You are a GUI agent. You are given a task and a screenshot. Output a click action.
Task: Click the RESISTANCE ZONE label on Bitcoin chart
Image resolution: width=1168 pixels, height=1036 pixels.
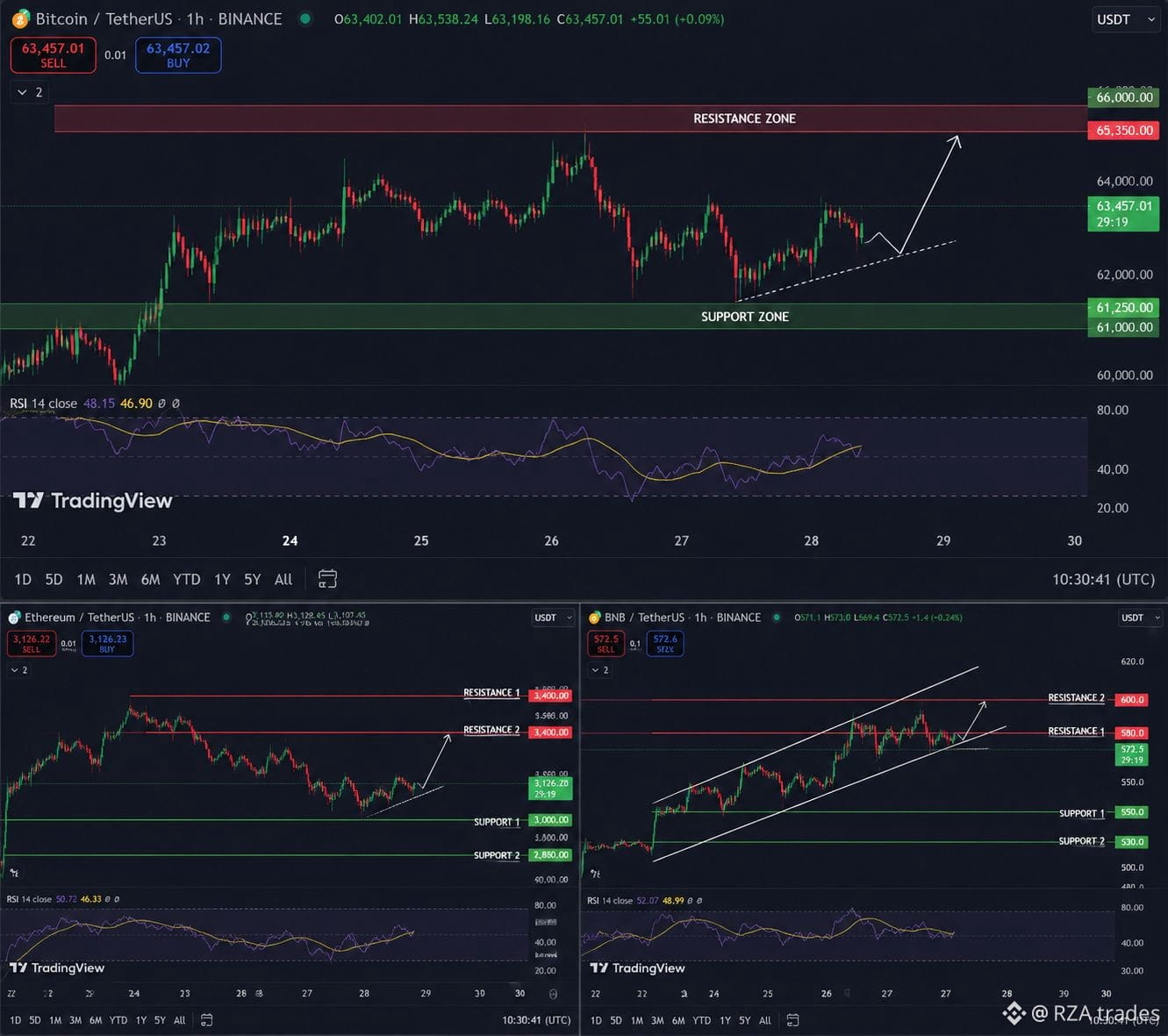pos(744,118)
